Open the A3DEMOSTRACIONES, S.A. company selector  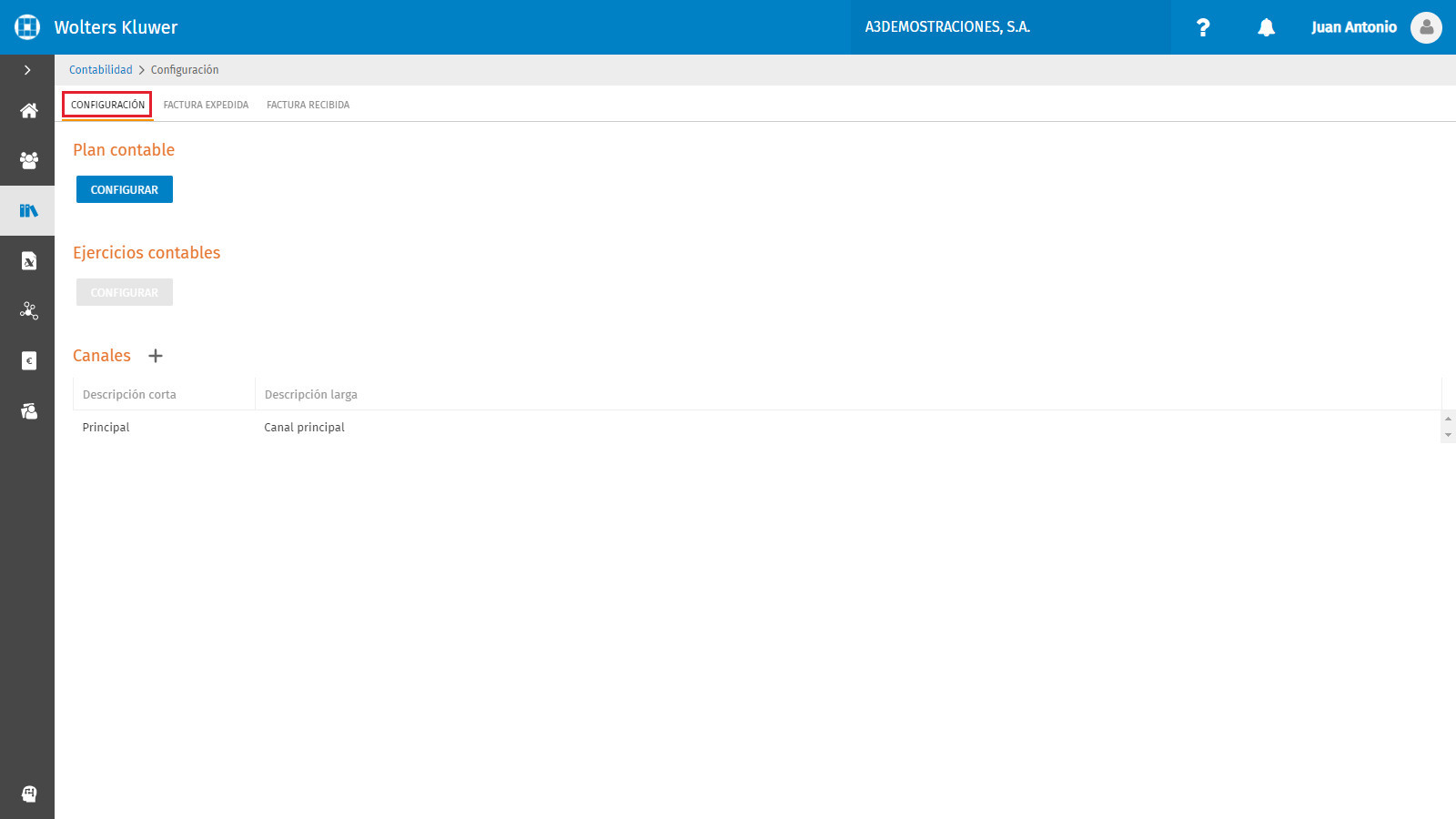click(1010, 27)
